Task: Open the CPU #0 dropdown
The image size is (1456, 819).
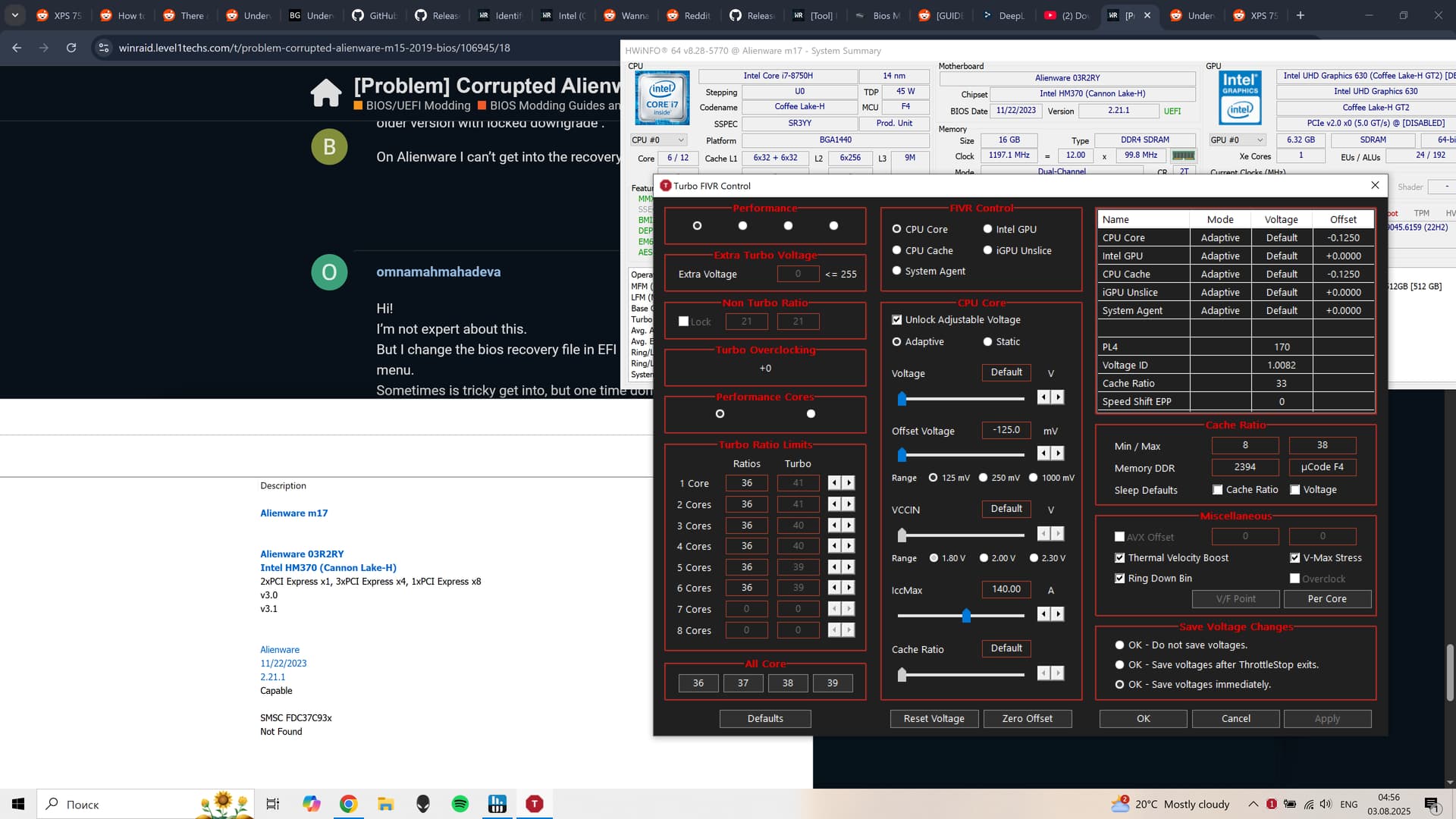Action: 658,140
